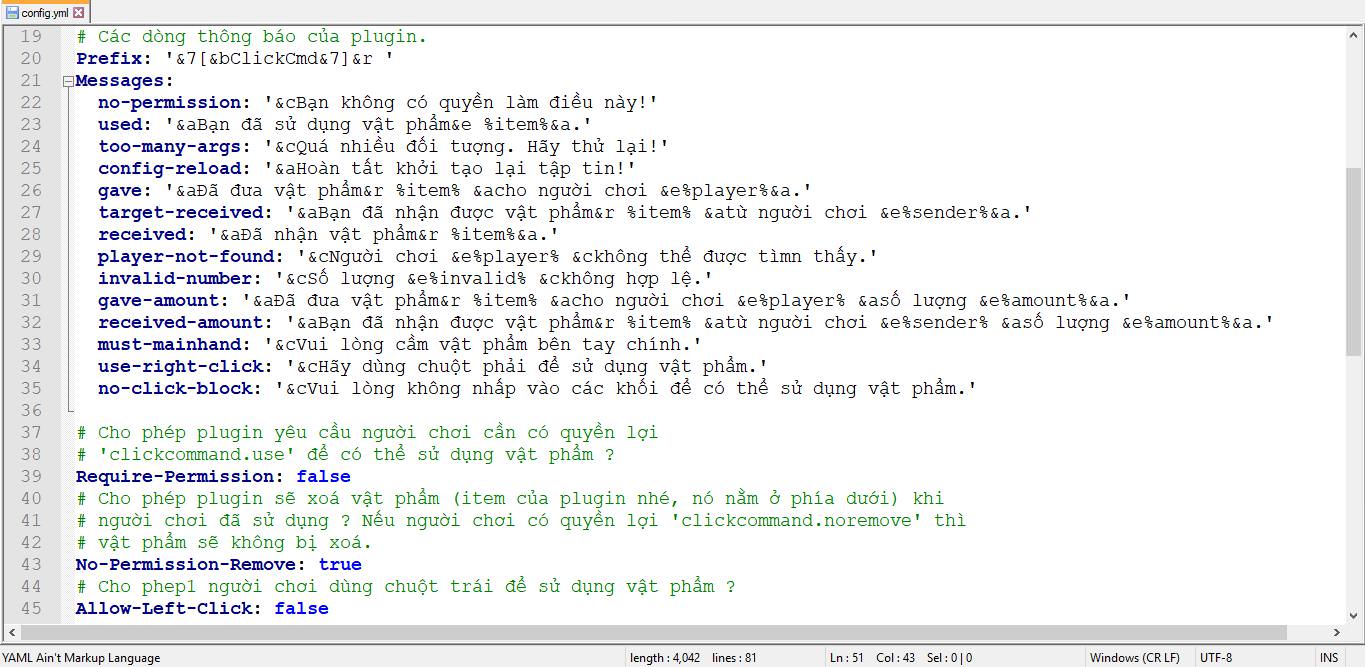Click line number 19 in the margin
The height and width of the screenshot is (667, 1365).
click(31, 37)
